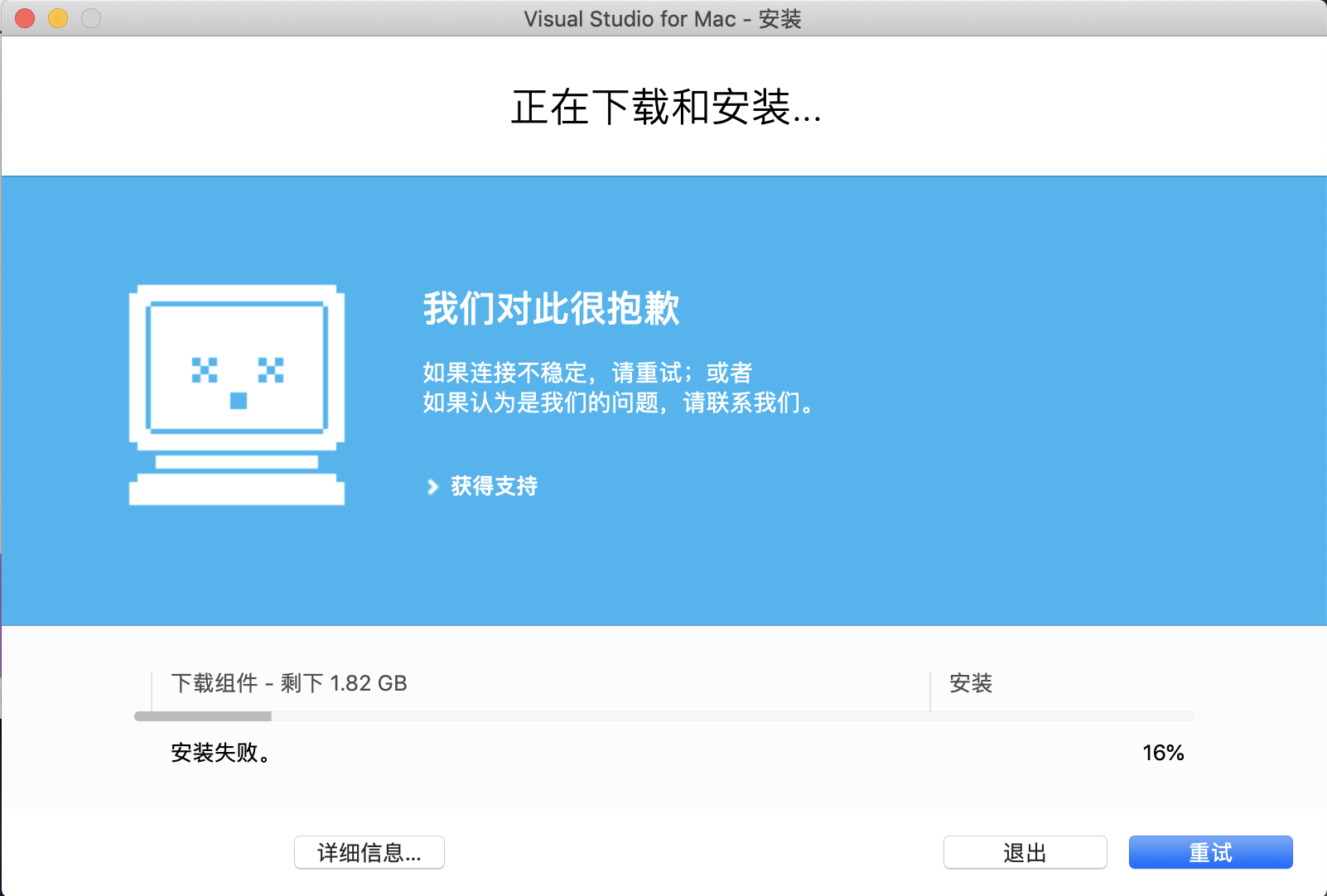Click the 下载组件 - 剩下 1.82 GB label

289,683
